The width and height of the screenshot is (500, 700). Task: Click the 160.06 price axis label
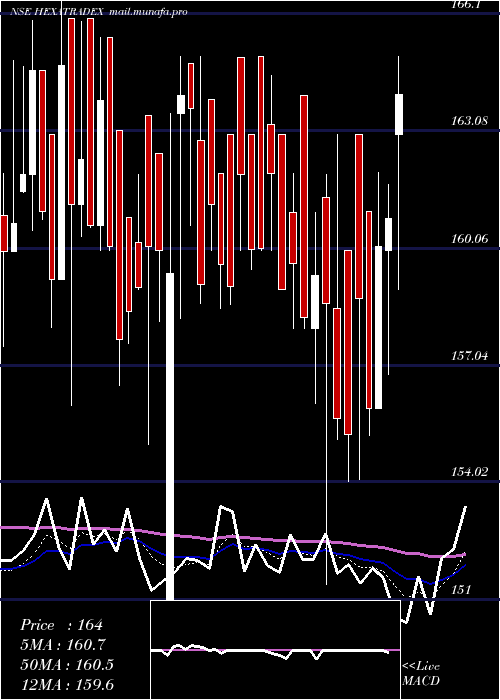coord(469,239)
